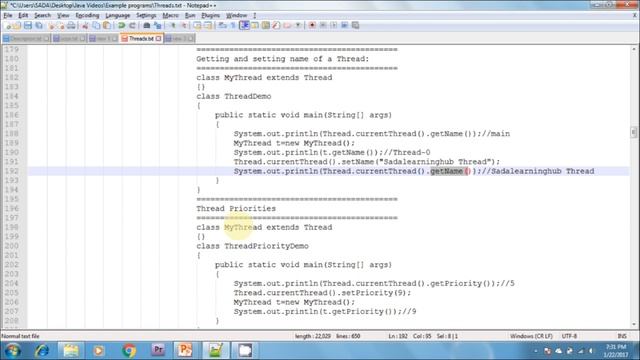Open the Language menu
Screen dimensions: 640x360
point(118,15)
